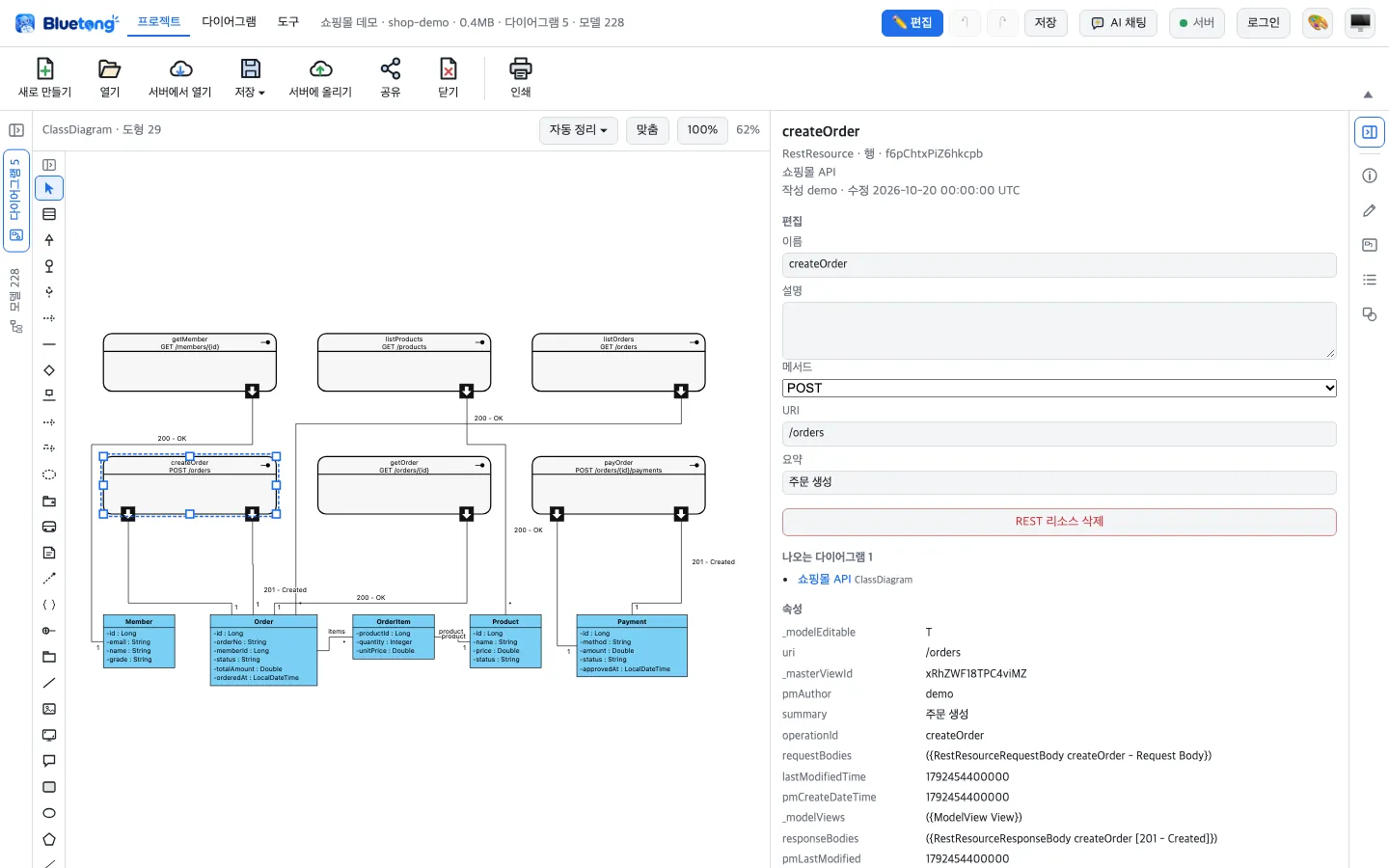1389x868 pixels.
Task: Click the pencil edit icon in right sidebar
Action: click(1370, 210)
